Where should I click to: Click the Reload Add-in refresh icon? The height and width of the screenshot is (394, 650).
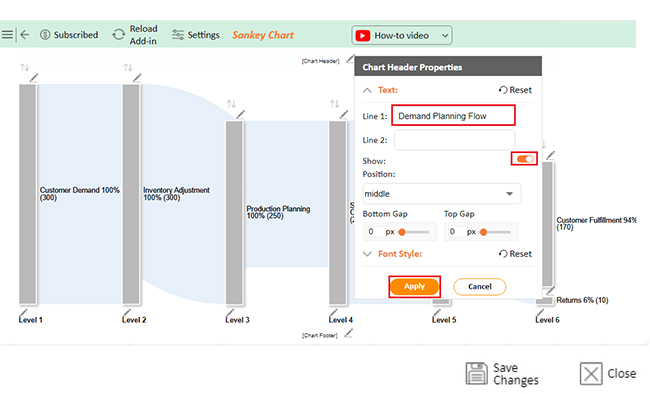coord(119,35)
